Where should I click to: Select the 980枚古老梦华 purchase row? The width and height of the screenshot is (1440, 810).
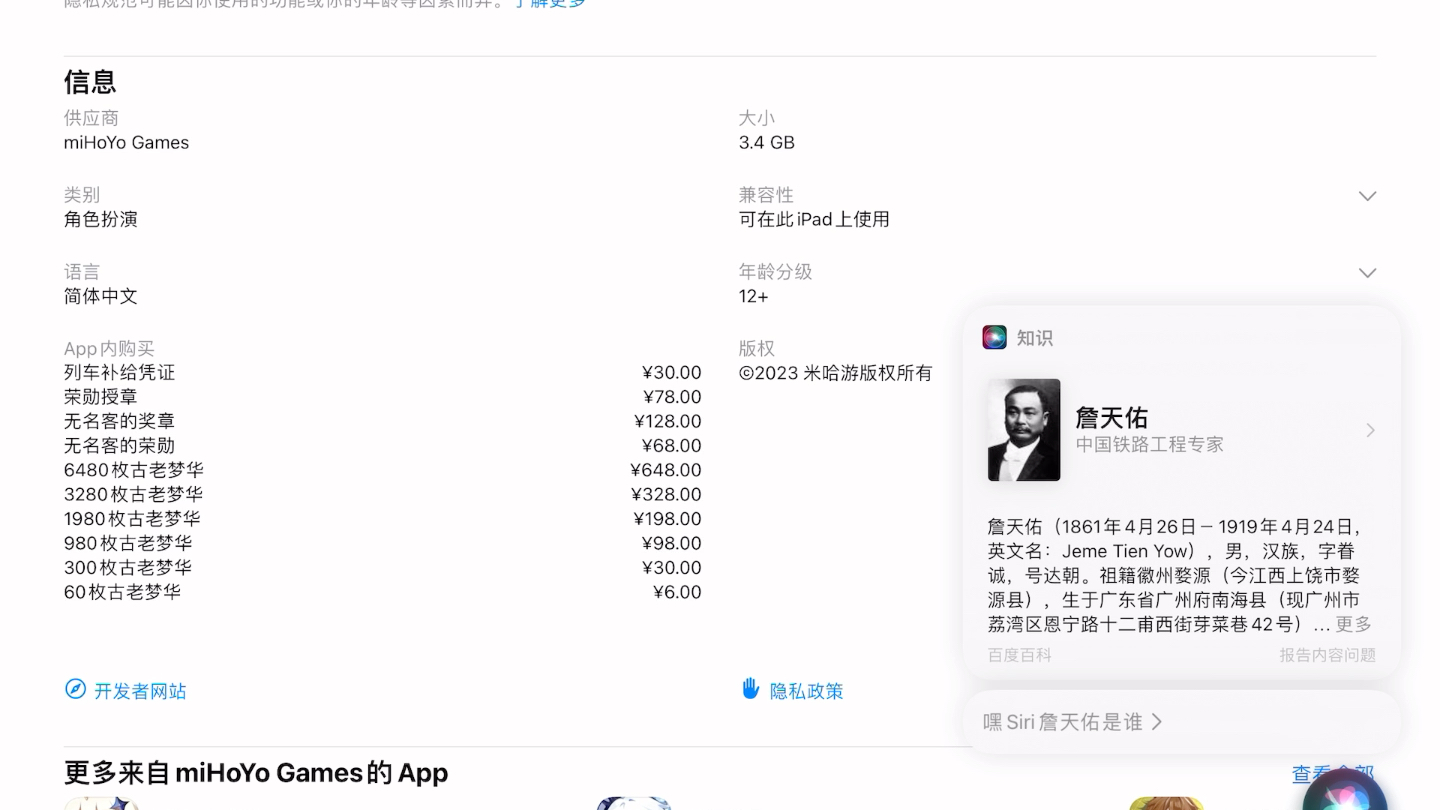click(383, 543)
